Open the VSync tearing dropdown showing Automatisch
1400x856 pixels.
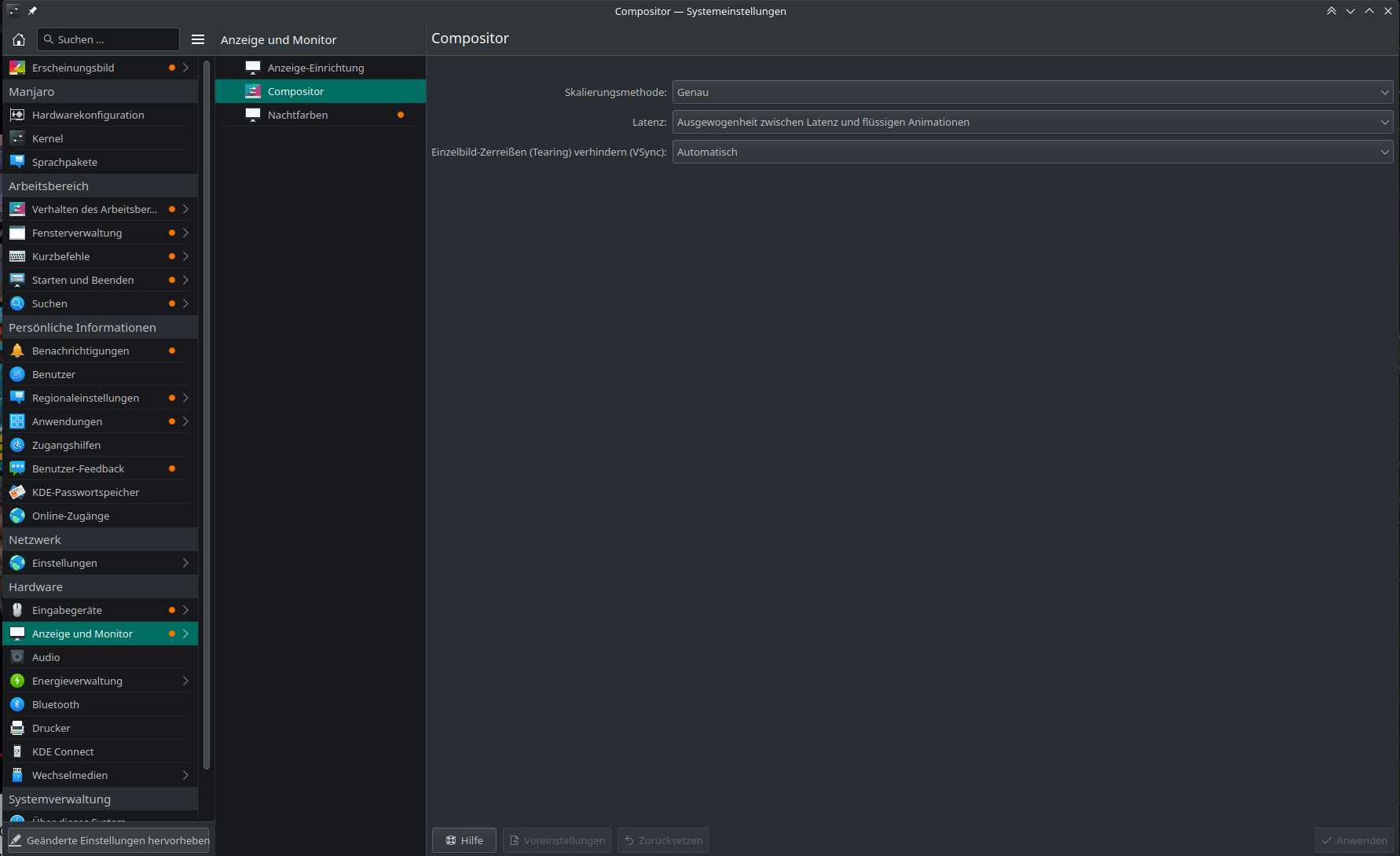click(x=1032, y=152)
